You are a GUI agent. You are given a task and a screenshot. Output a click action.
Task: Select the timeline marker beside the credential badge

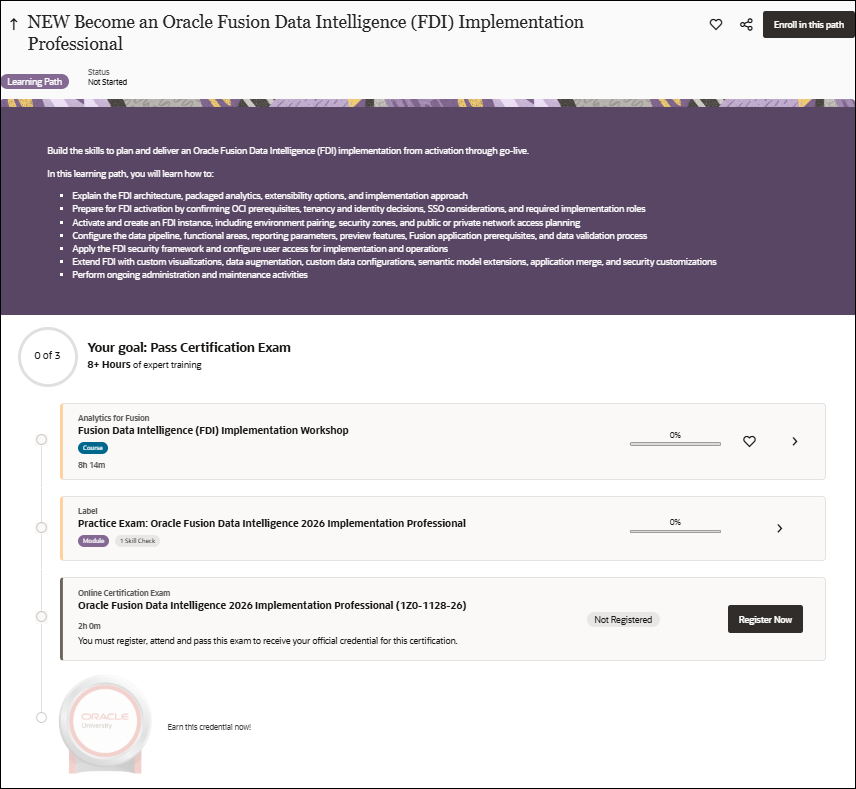click(x=41, y=717)
